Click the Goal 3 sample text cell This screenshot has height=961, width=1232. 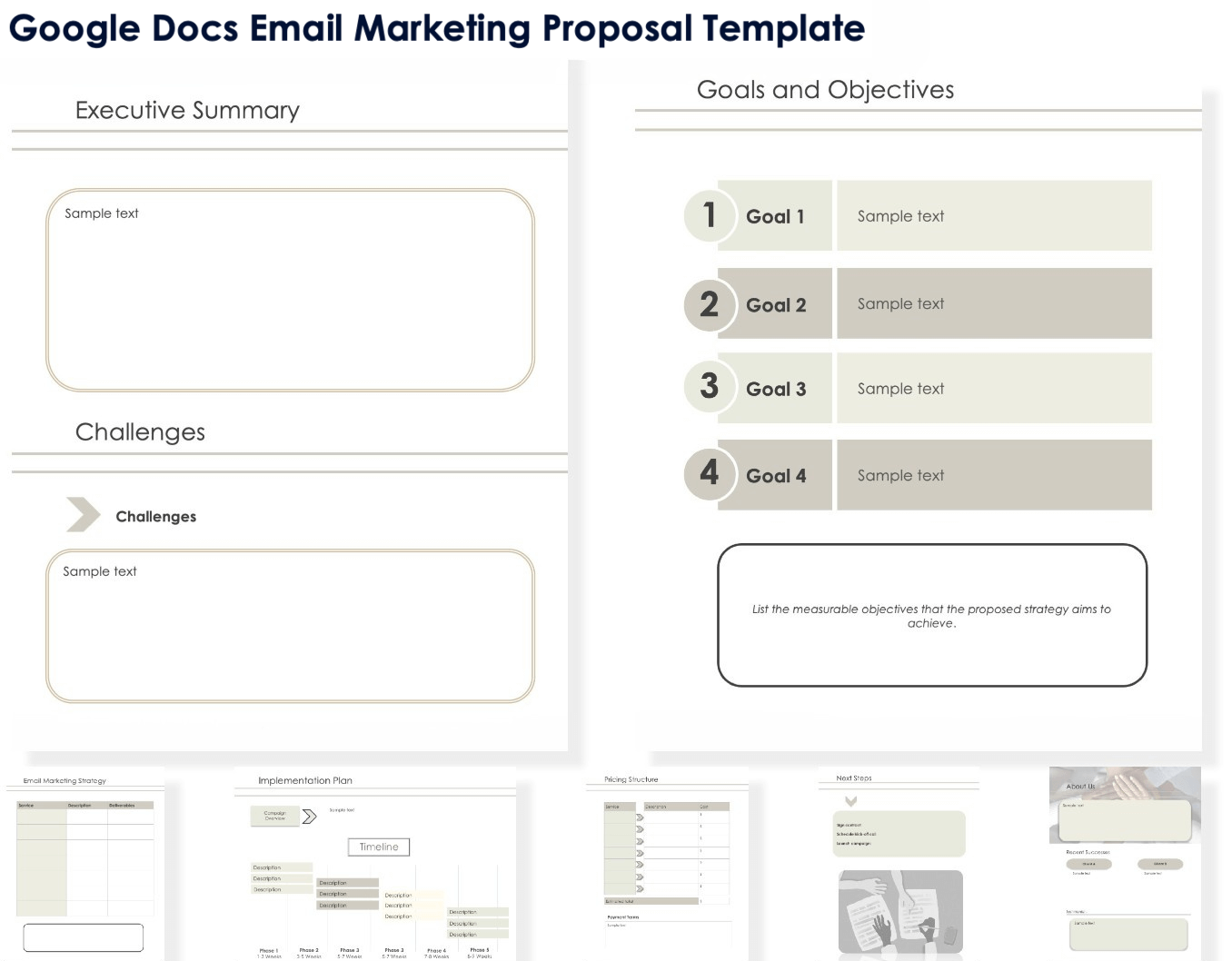994,388
